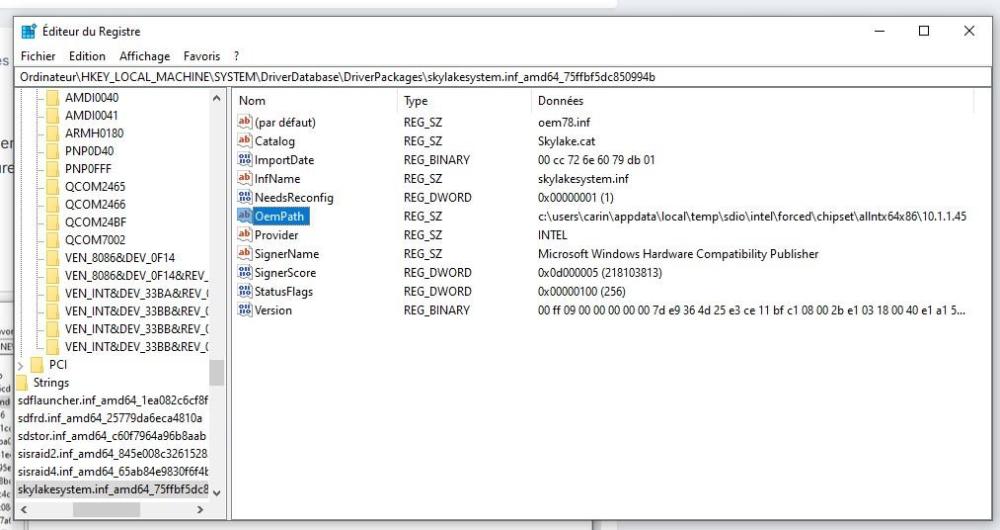Screen dimensions: 1000x530
Task: Click the OemPath temp folder path value
Action: (x=752, y=216)
